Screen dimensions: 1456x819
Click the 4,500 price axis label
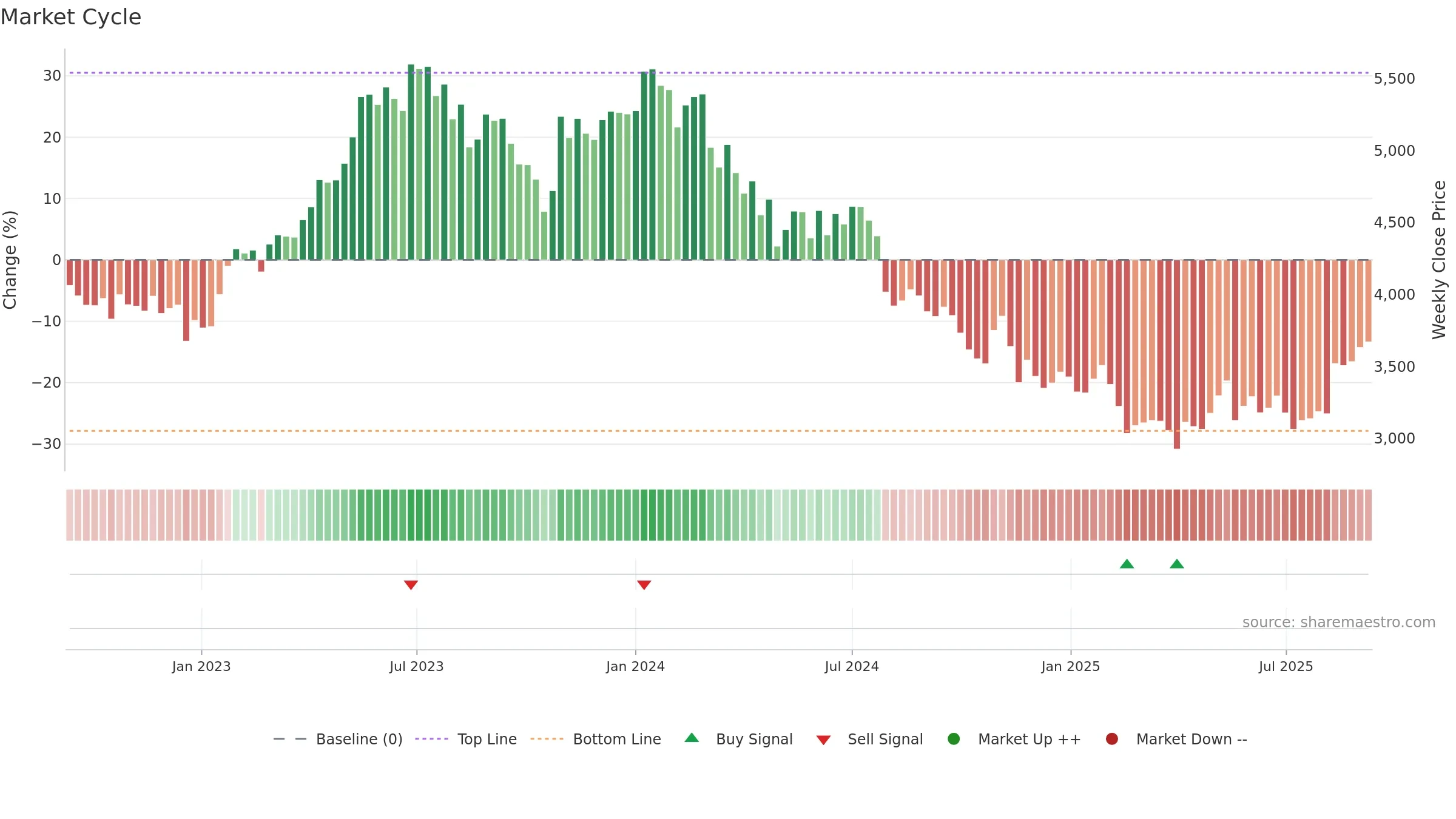click(1394, 223)
